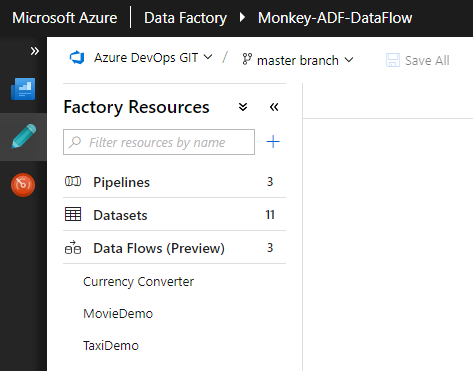The width and height of the screenshot is (473, 371).
Task: Expand the Datasets section
Action: (x=174, y=215)
